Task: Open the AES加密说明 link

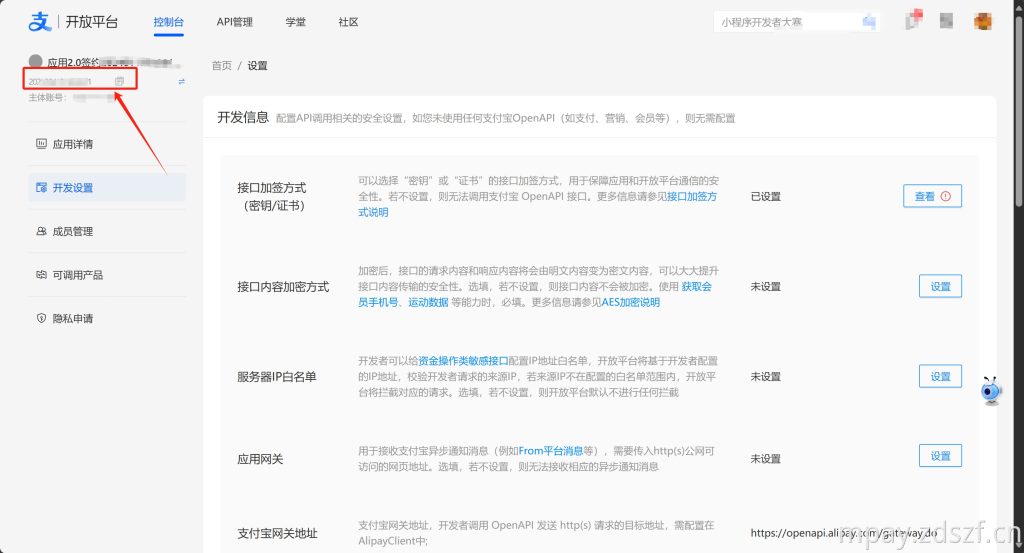Action: (x=630, y=302)
